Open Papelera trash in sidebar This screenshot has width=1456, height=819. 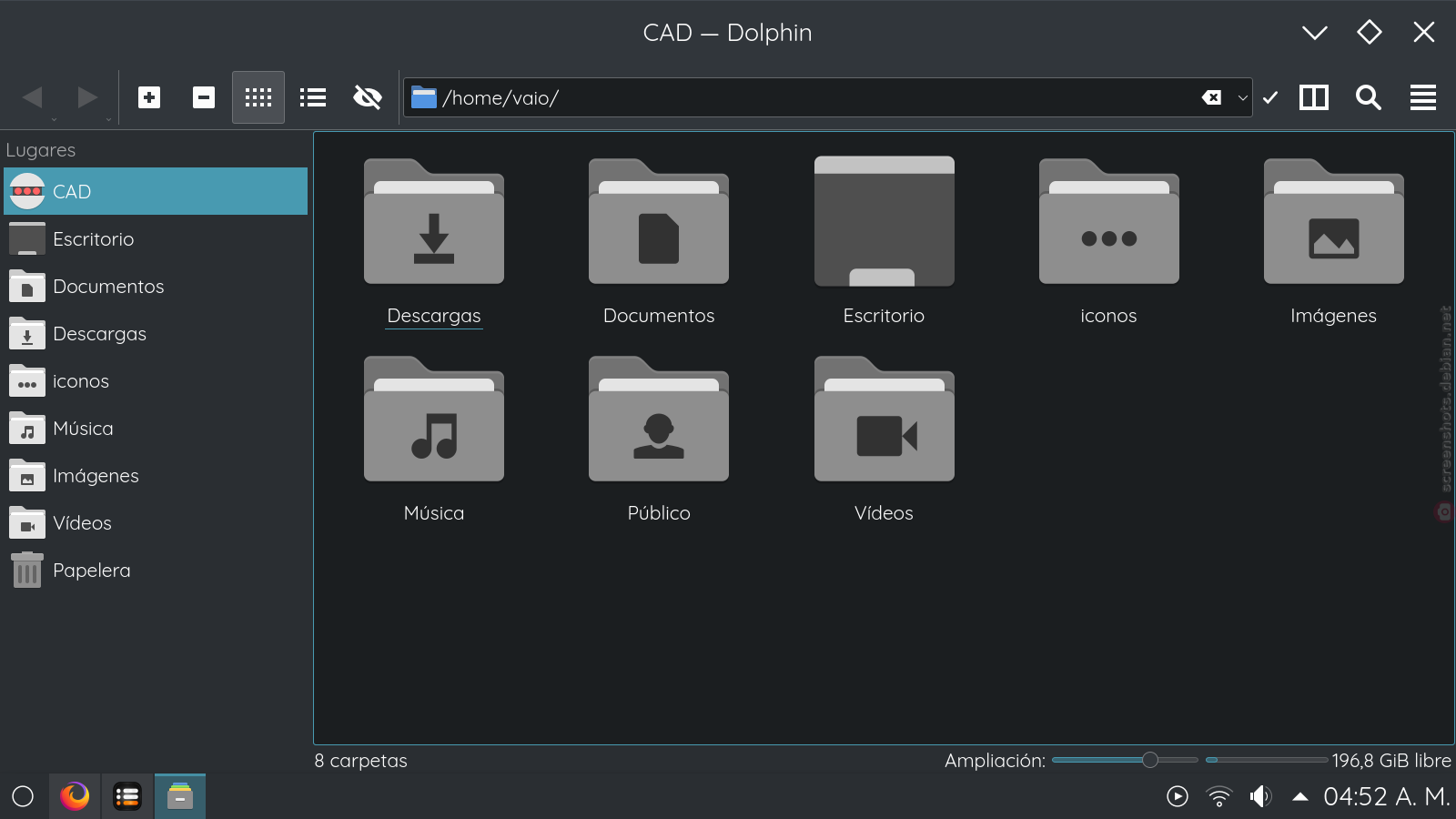coord(156,570)
